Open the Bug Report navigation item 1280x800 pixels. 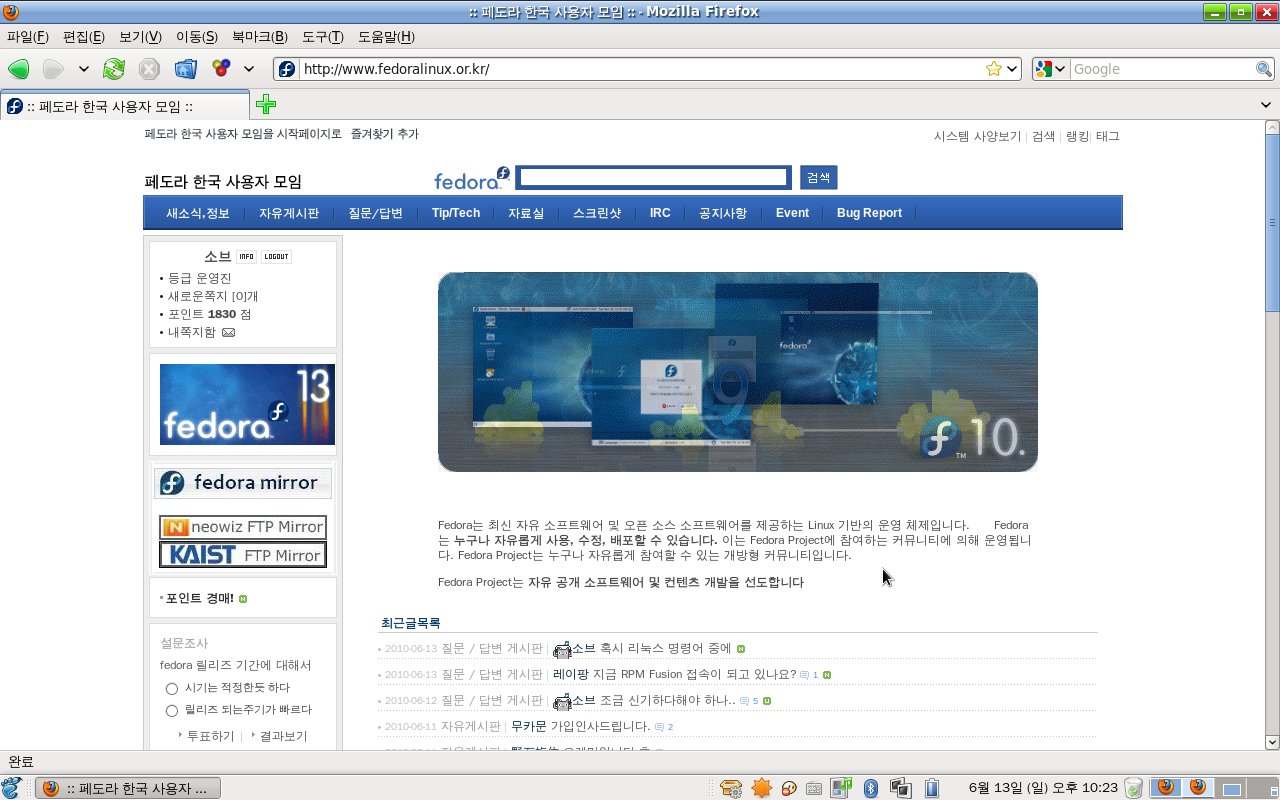tap(869, 213)
